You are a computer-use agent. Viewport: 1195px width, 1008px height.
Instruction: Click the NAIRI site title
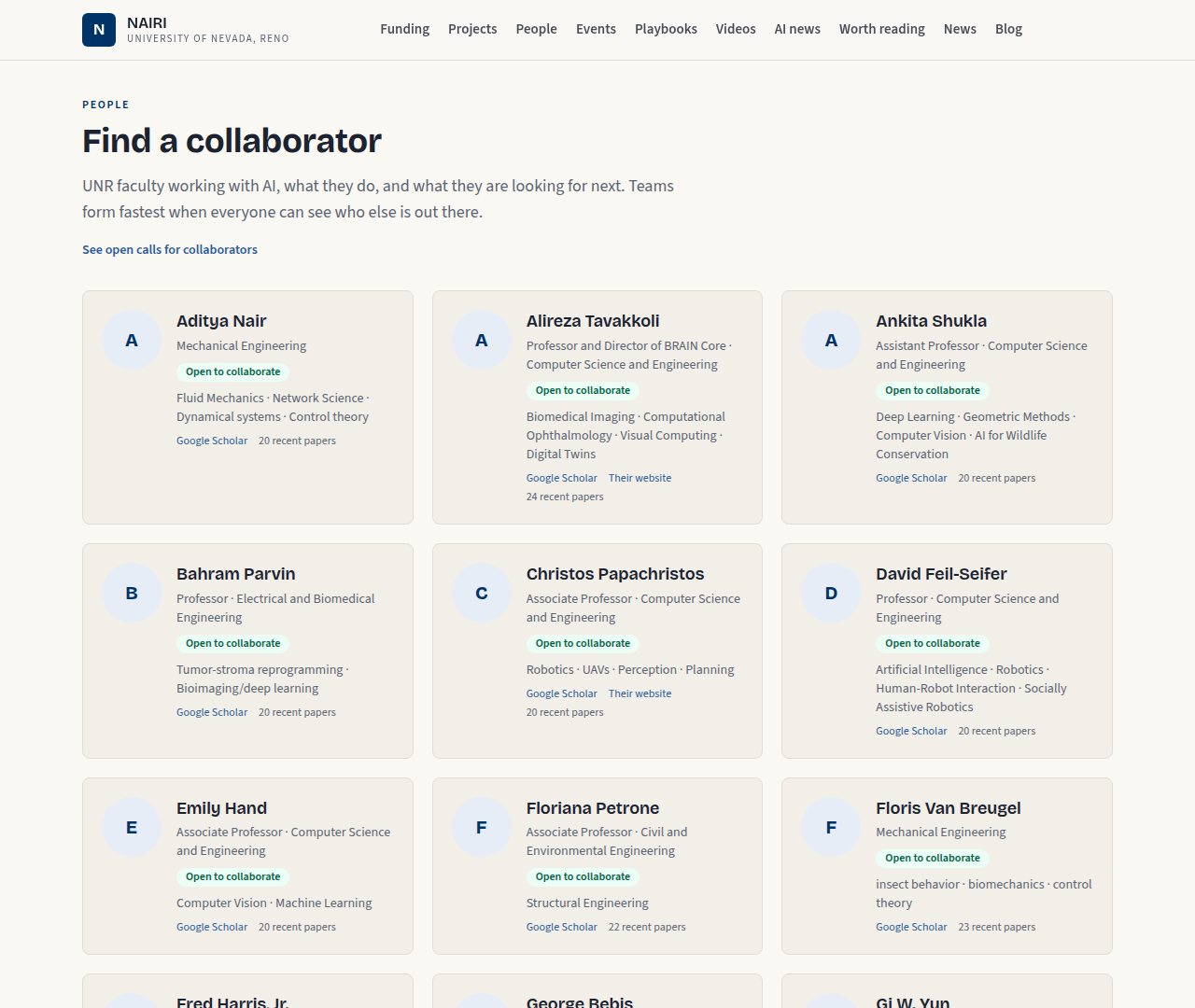coord(148,22)
